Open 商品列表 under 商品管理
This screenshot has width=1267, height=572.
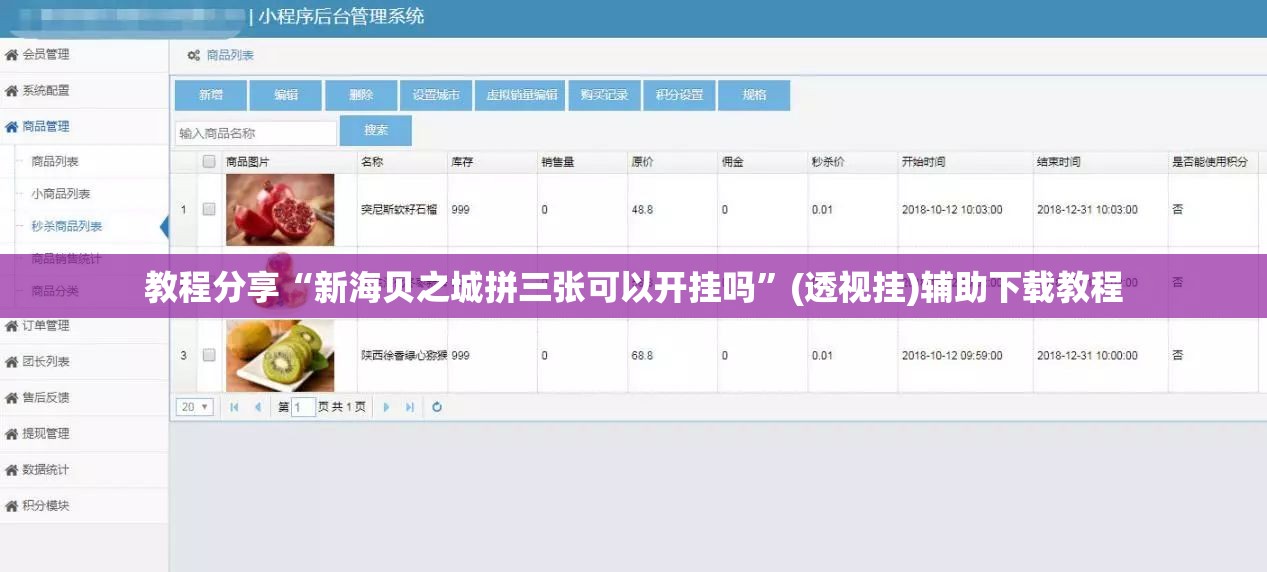(x=55, y=161)
